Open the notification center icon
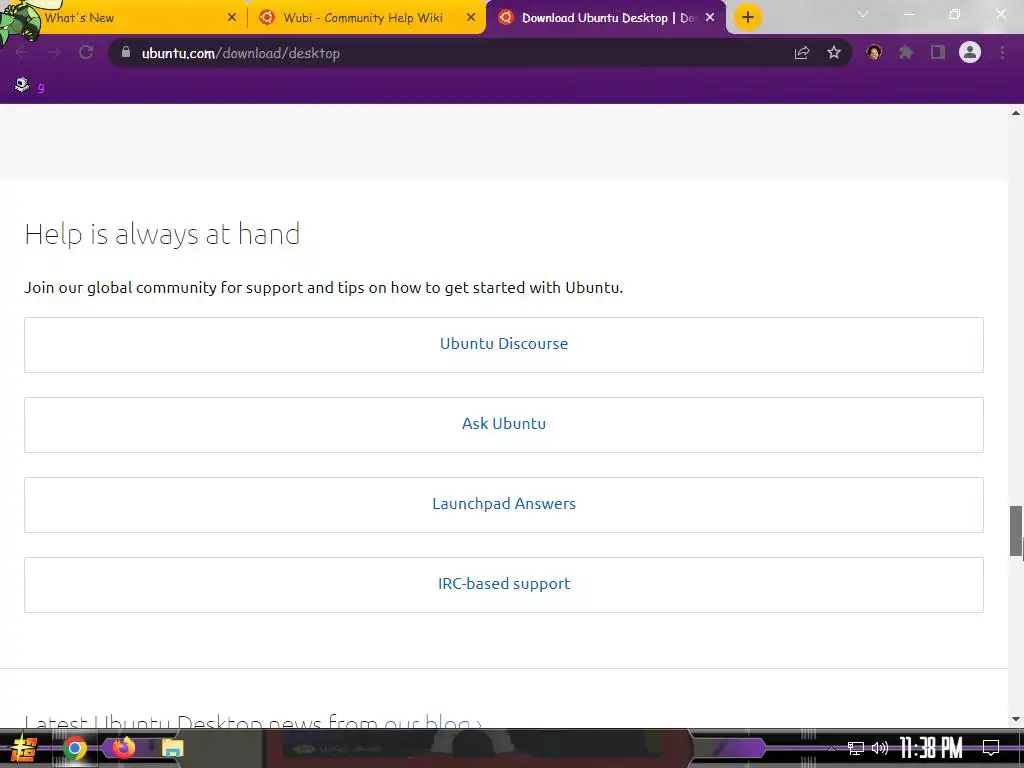1024x768 pixels. pyautogui.click(x=991, y=748)
